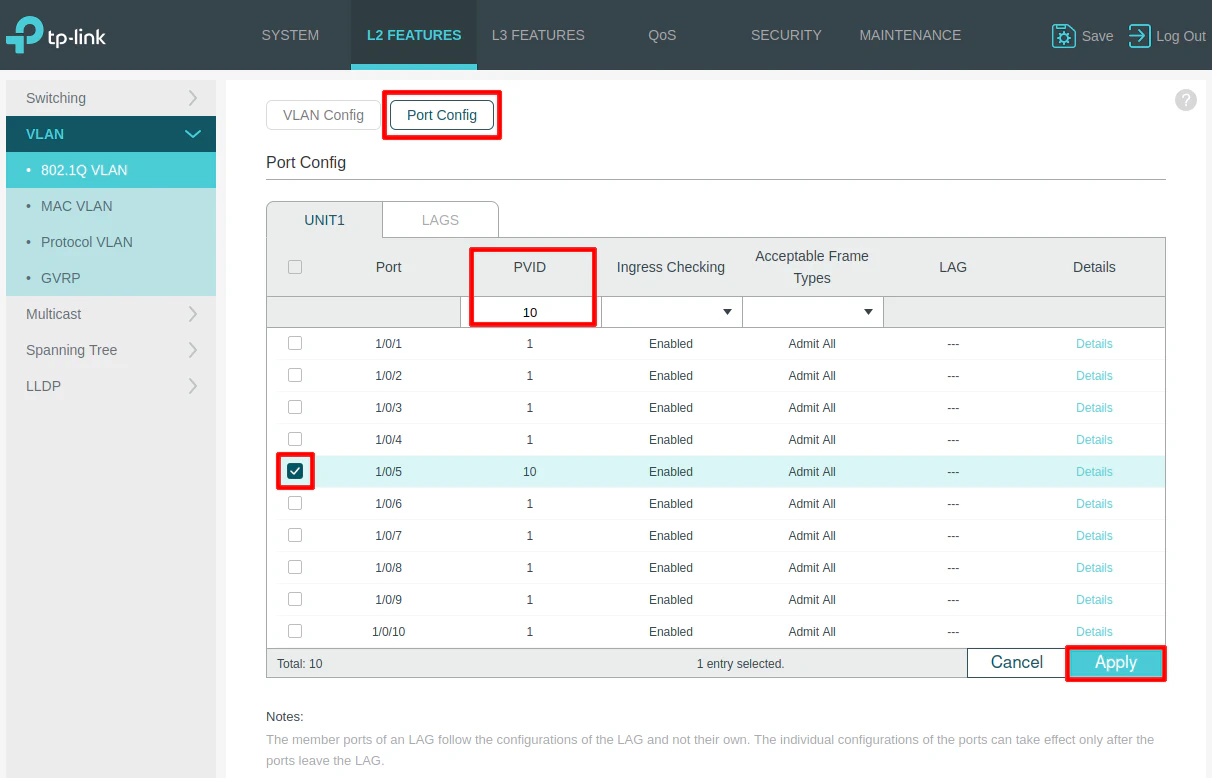Open the L3 FEATURES top menu
The image size is (1212, 778).
point(538,35)
